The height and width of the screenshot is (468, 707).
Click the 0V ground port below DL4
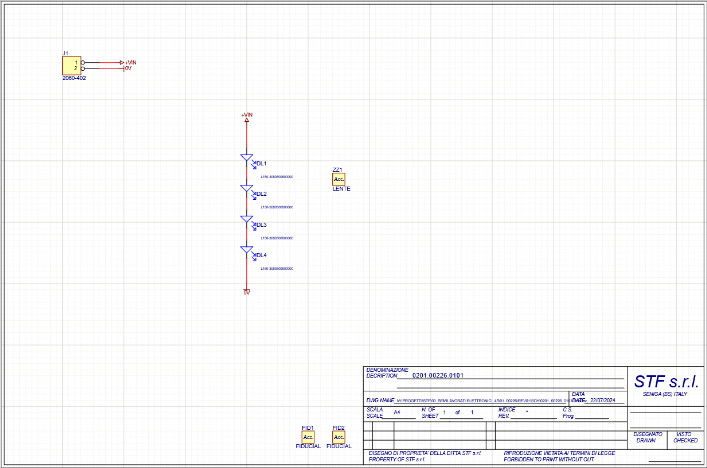click(247, 292)
